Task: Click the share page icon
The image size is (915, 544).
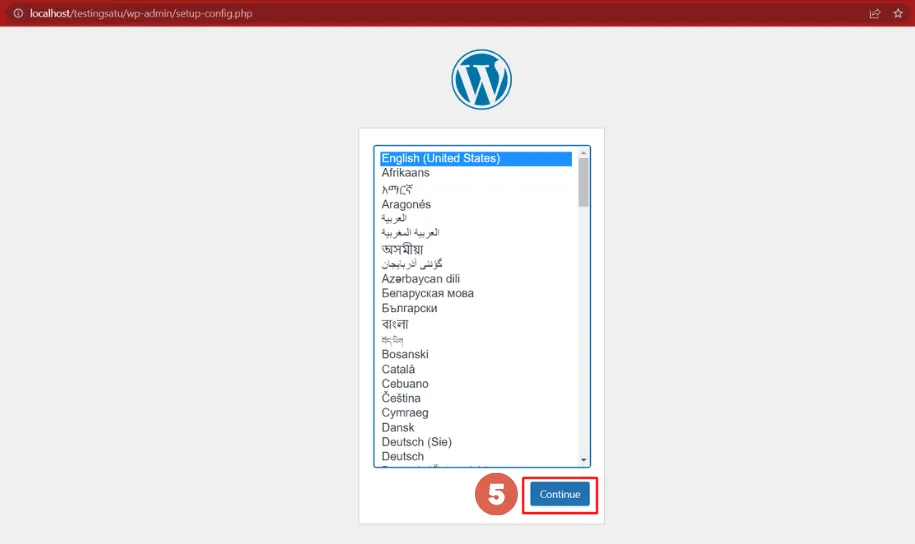Action: point(874,13)
